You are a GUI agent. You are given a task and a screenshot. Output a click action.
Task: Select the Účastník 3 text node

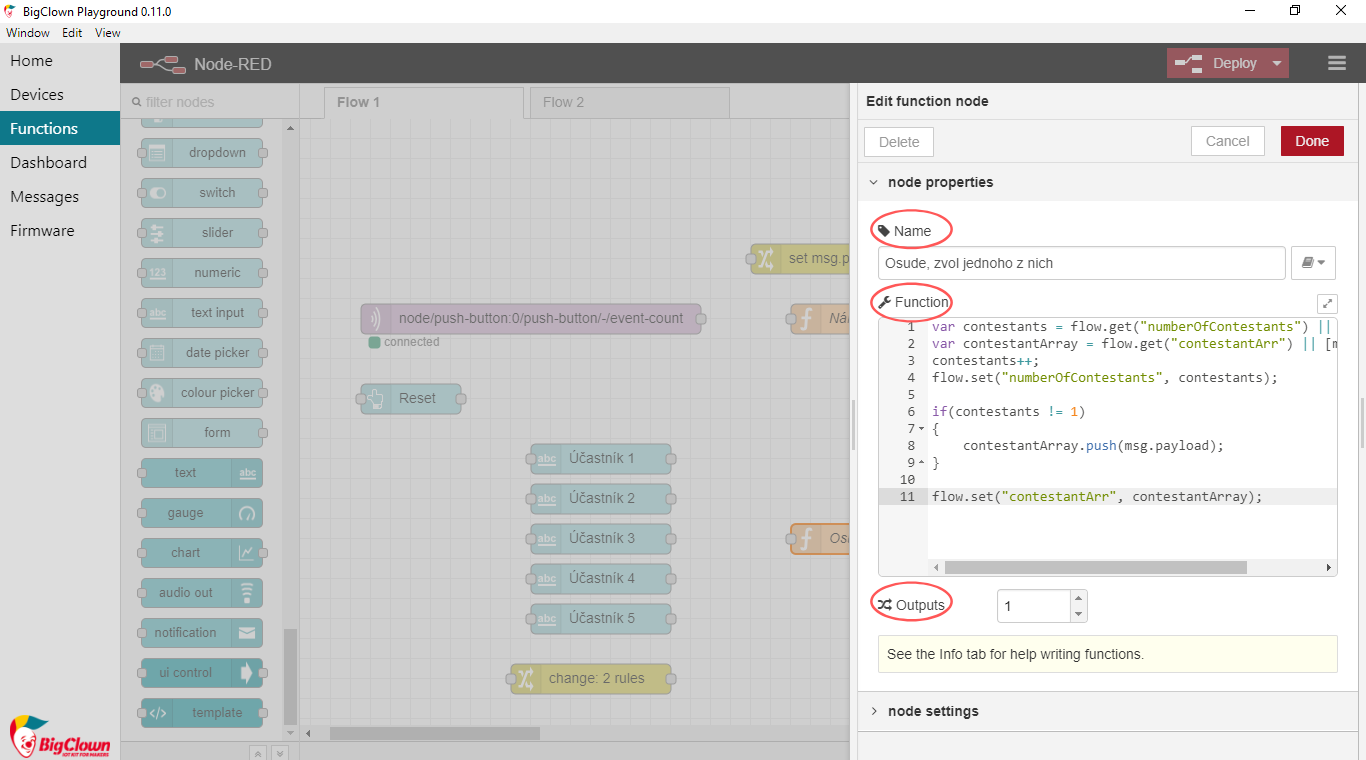601,538
